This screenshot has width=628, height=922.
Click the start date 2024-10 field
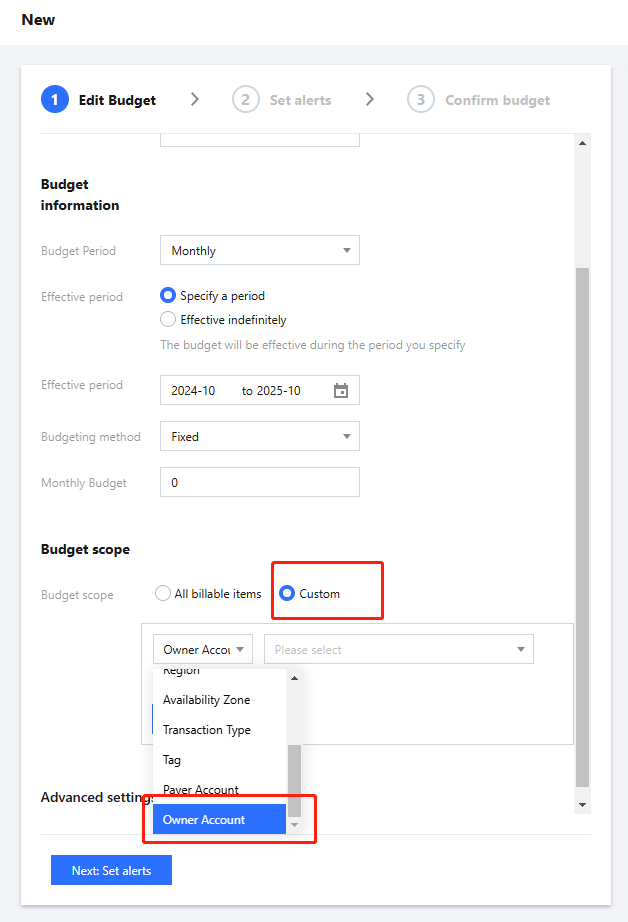(x=194, y=391)
